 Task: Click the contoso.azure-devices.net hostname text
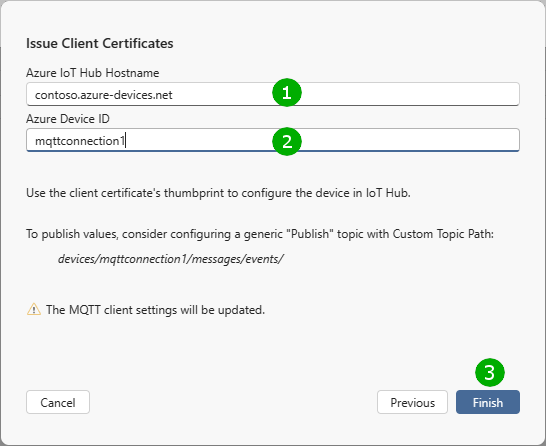(104, 95)
